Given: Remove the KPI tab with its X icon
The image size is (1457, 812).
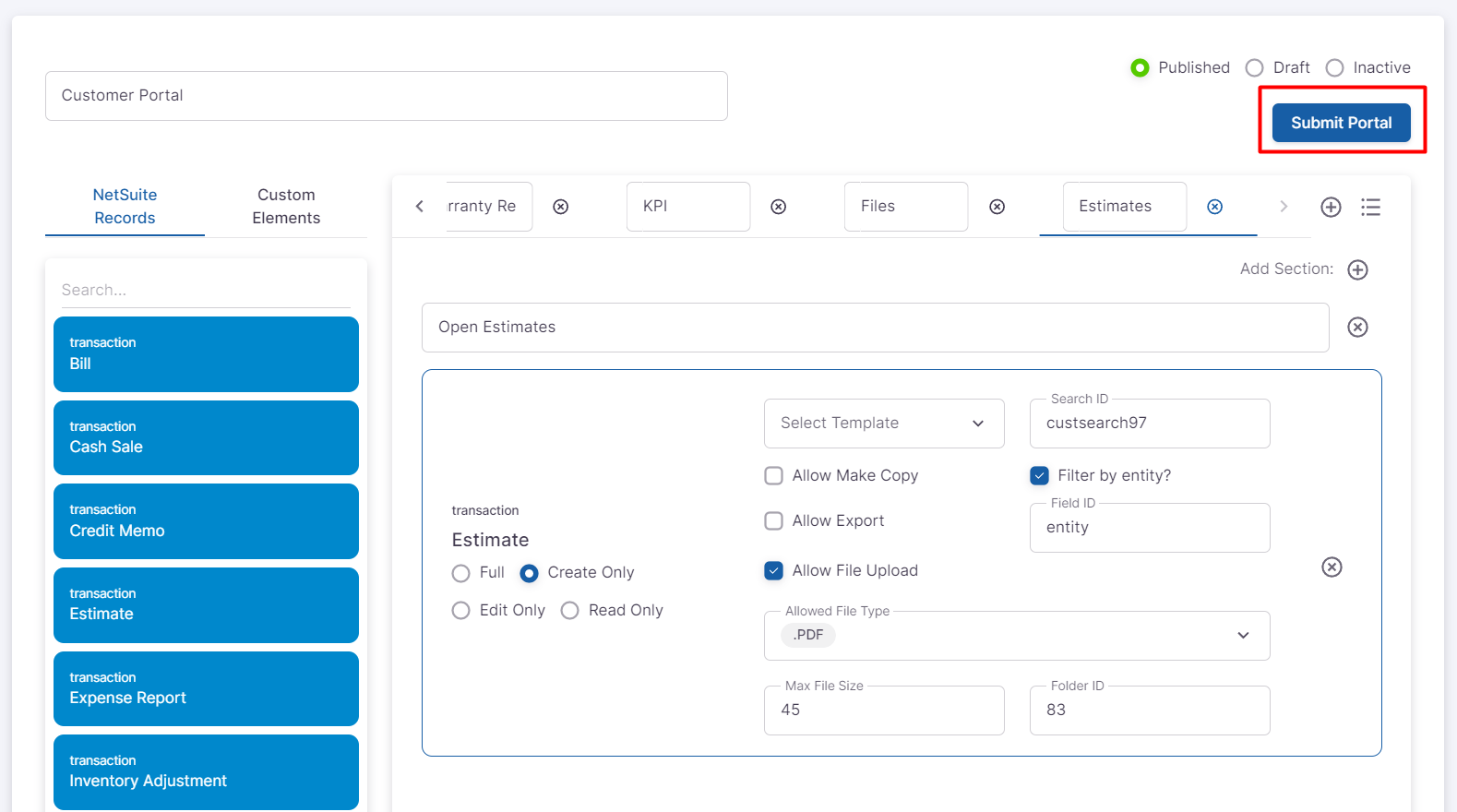Looking at the screenshot, I should (778, 207).
